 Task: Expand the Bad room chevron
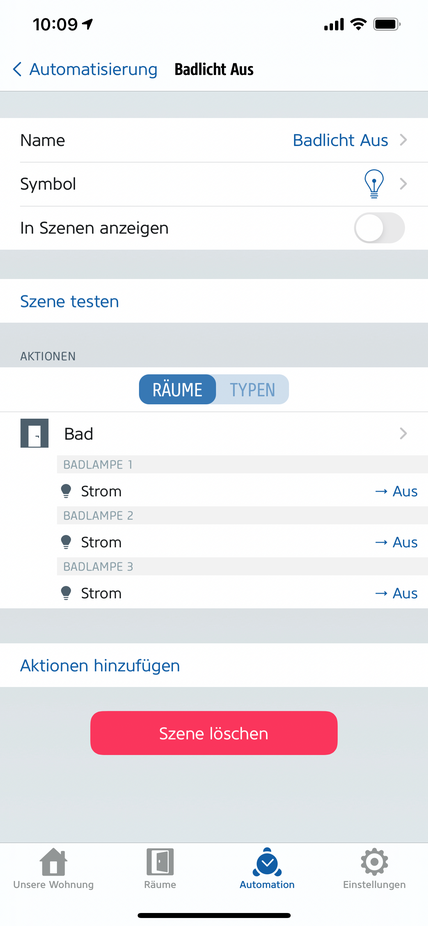[x=403, y=433]
